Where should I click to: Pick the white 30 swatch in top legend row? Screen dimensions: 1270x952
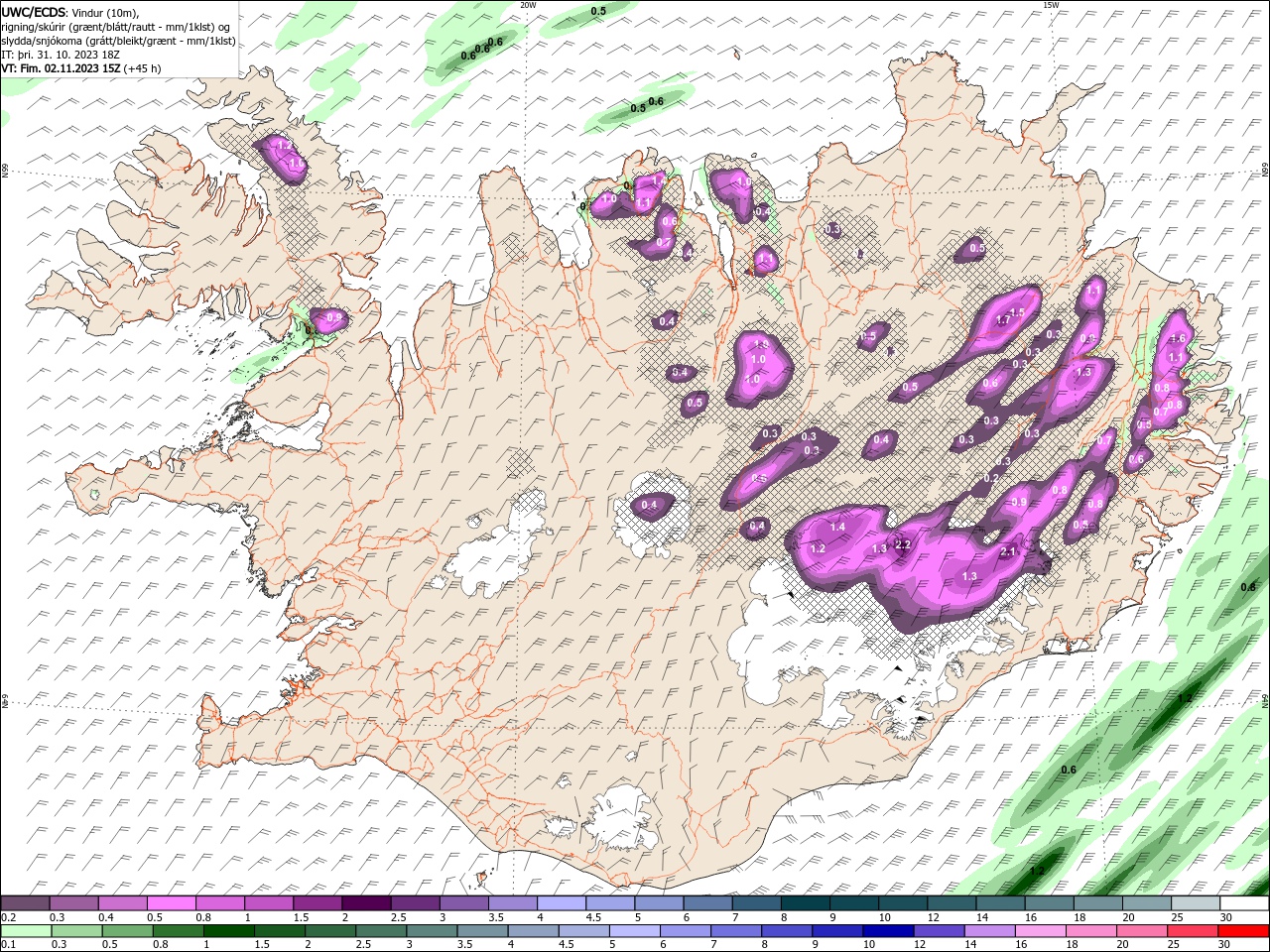pyautogui.click(x=1244, y=903)
